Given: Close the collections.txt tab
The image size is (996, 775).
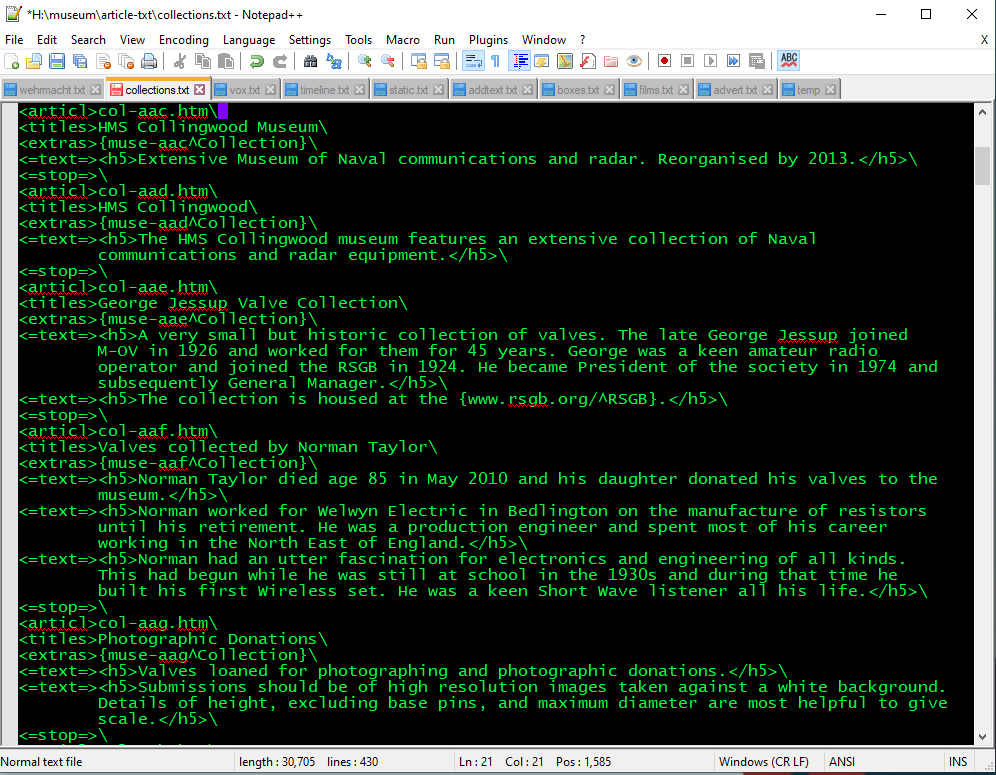Looking at the screenshot, I should click(199, 90).
